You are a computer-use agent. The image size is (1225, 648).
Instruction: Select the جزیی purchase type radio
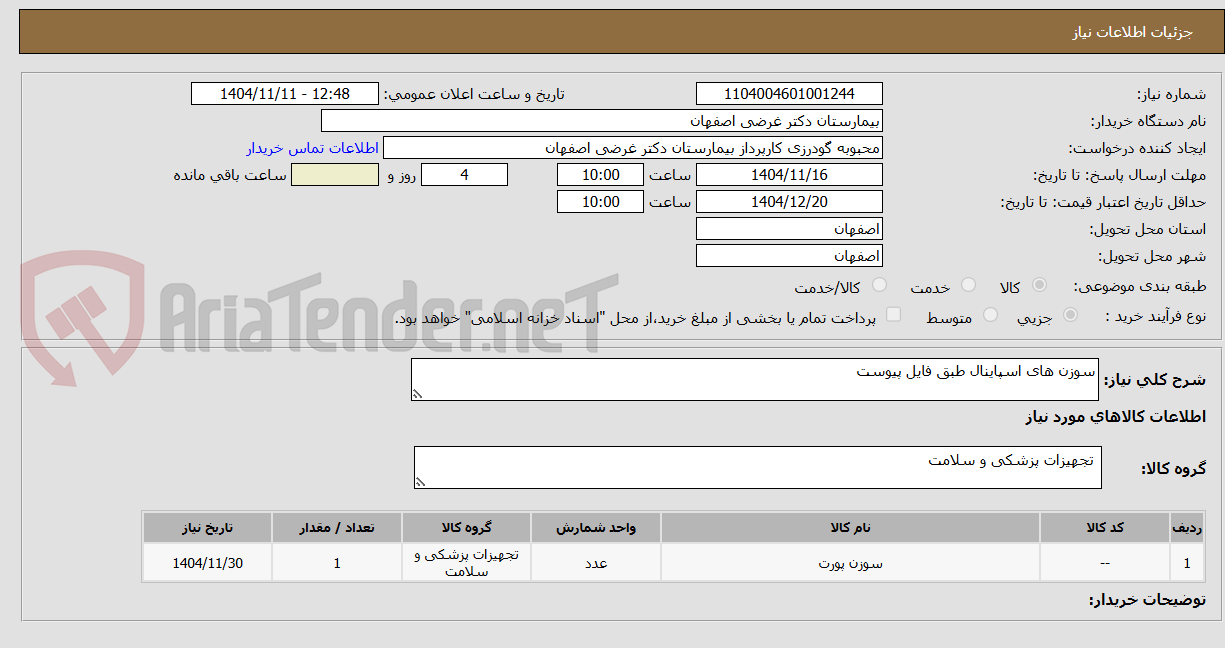pos(1071,316)
